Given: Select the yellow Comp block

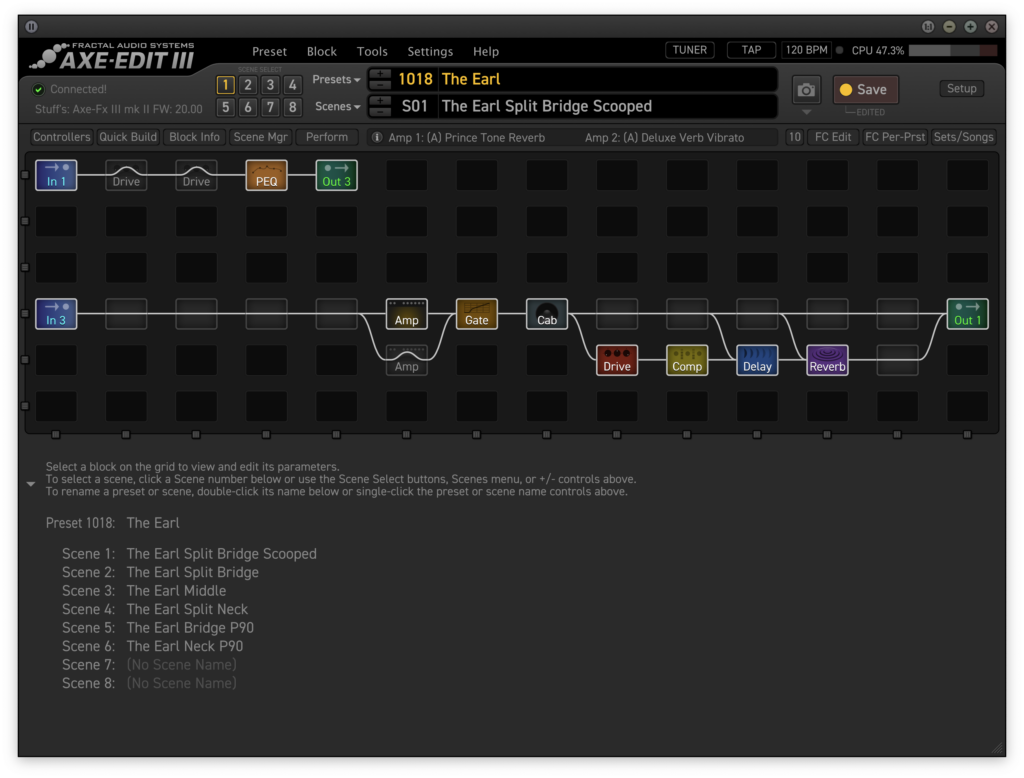Looking at the screenshot, I should [x=687, y=360].
